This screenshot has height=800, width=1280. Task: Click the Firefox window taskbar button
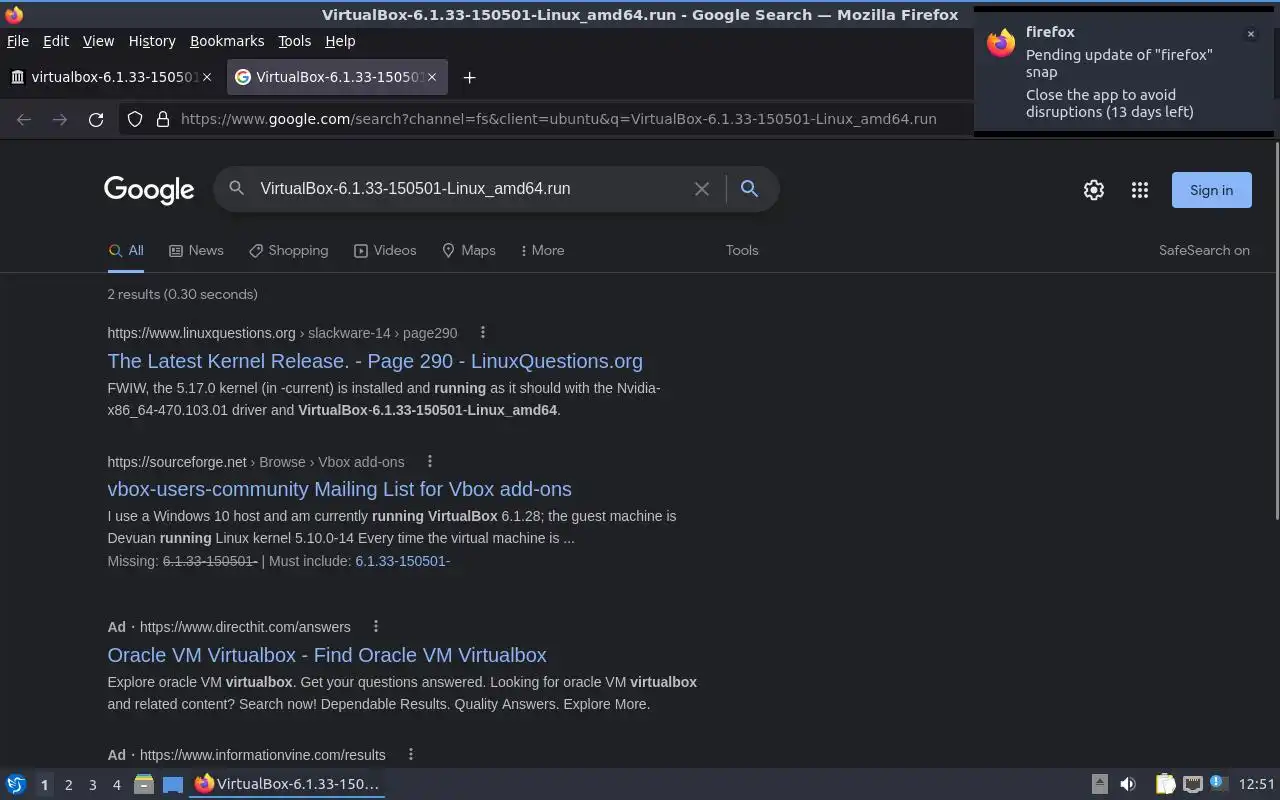287,784
